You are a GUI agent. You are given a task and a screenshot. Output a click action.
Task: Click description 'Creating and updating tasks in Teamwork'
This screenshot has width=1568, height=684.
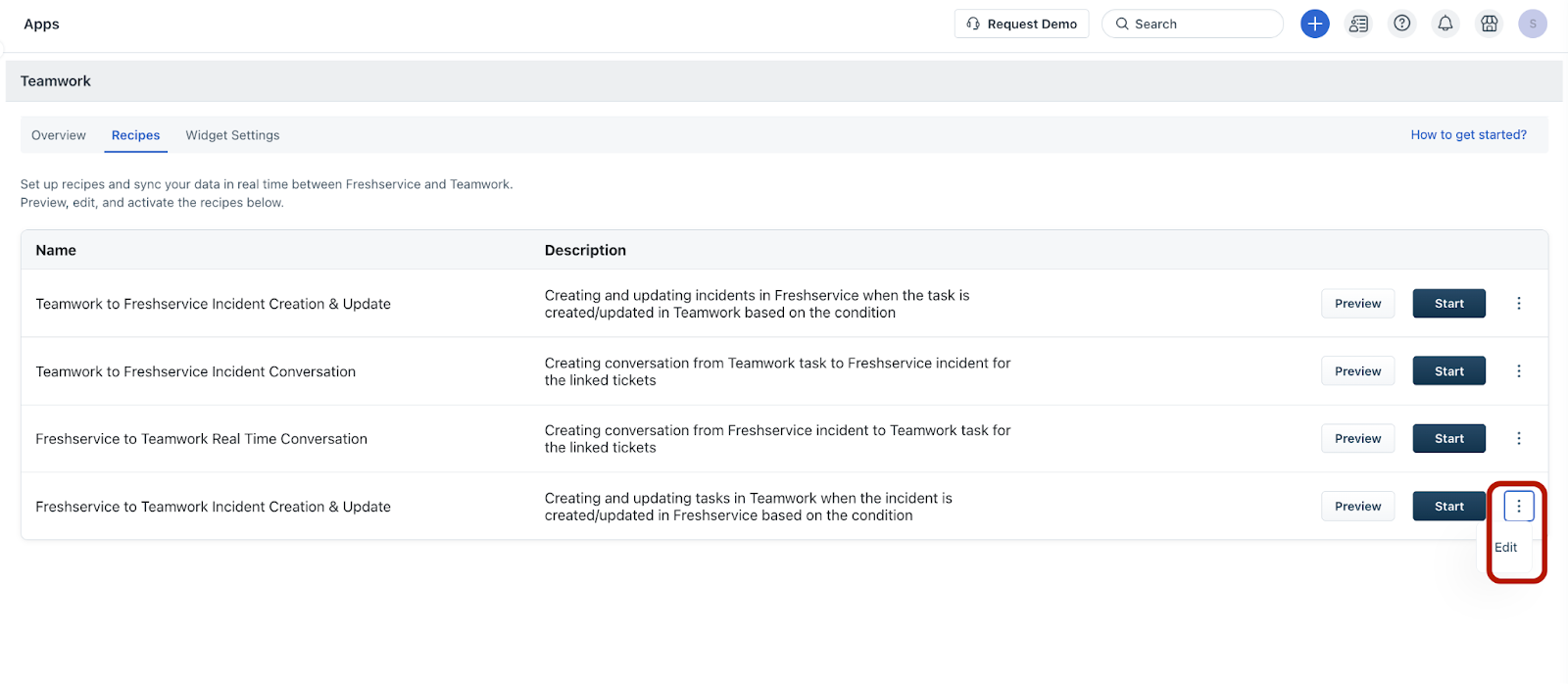coord(749,507)
